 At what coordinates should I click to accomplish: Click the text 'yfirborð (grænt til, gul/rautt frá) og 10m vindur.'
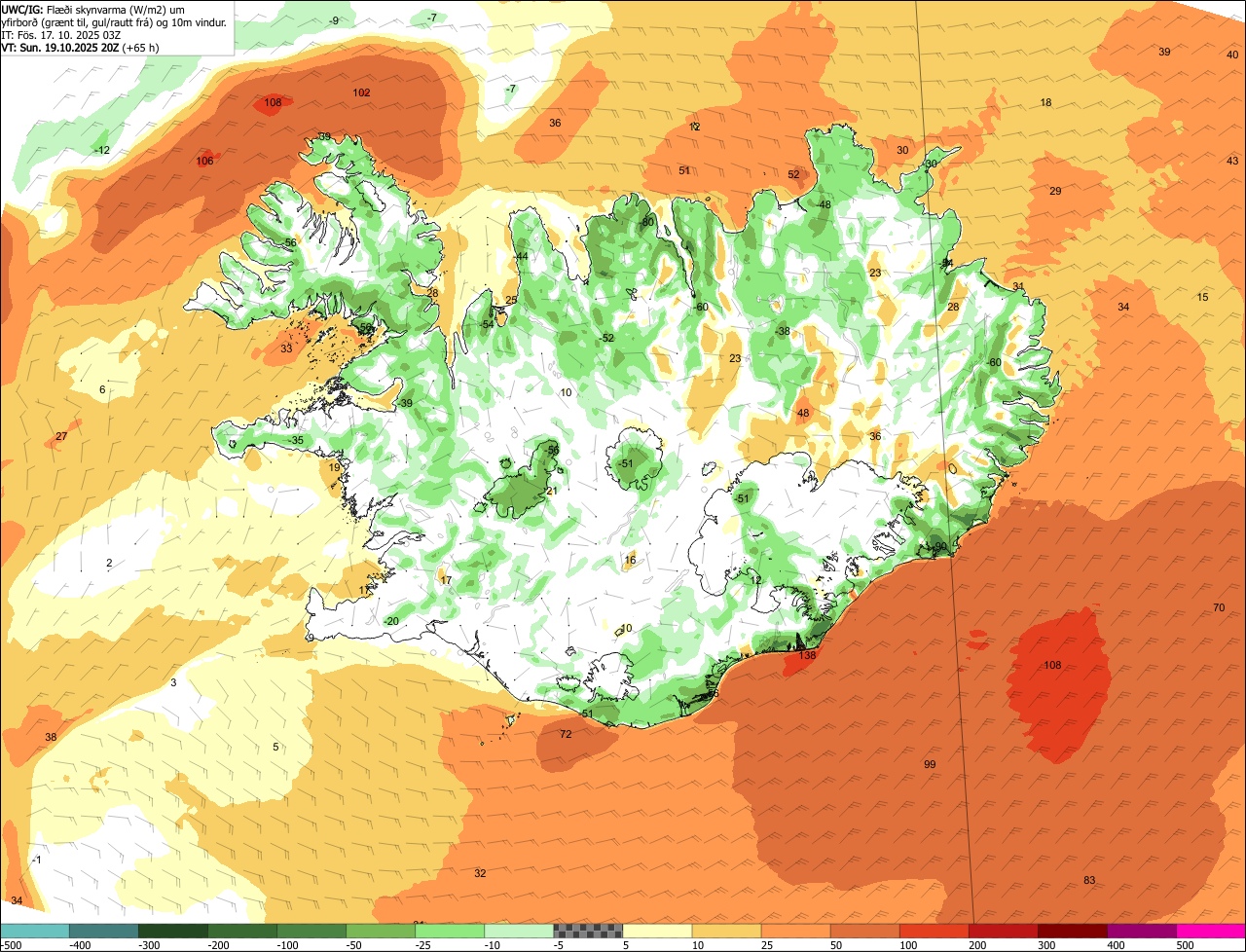[116, 21]
